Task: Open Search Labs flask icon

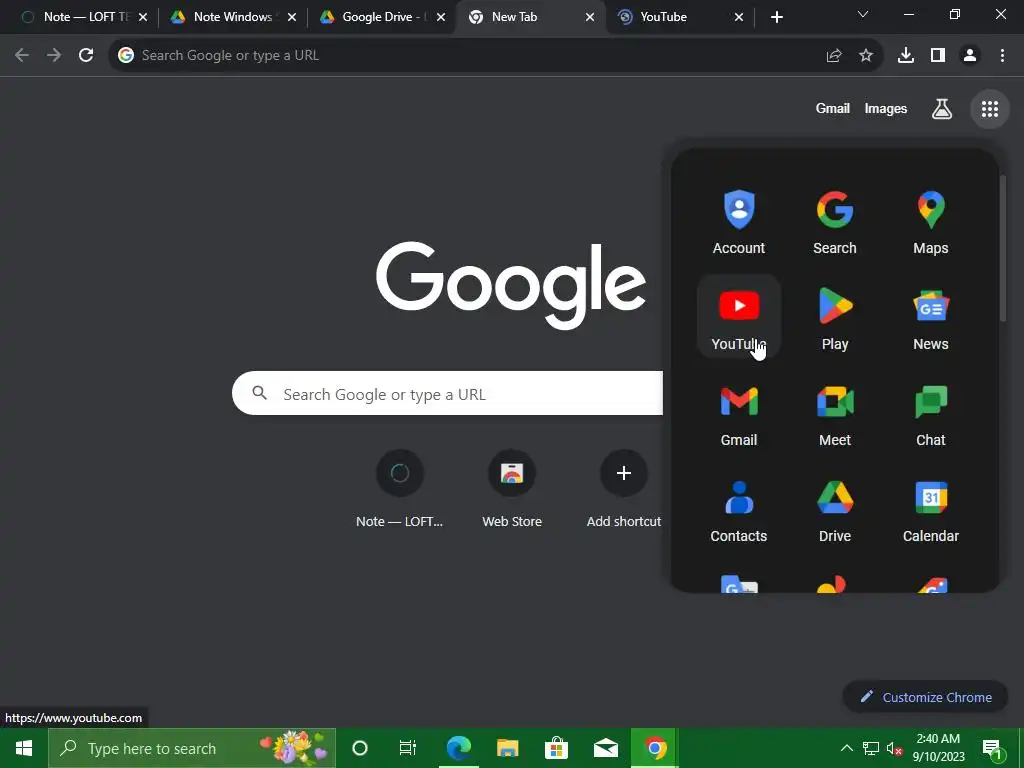Action: point(941,109)
